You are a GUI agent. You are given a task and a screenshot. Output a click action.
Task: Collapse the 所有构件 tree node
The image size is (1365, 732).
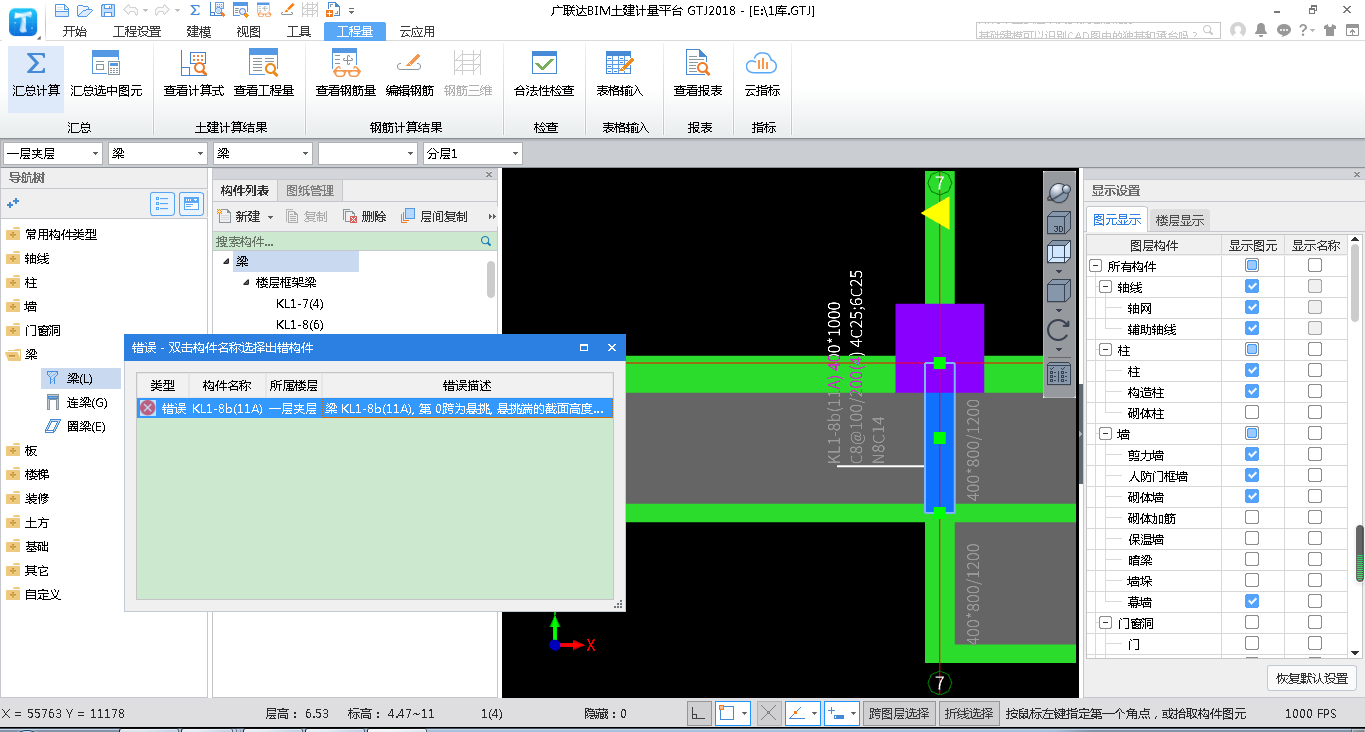(x=1095, y=266)
